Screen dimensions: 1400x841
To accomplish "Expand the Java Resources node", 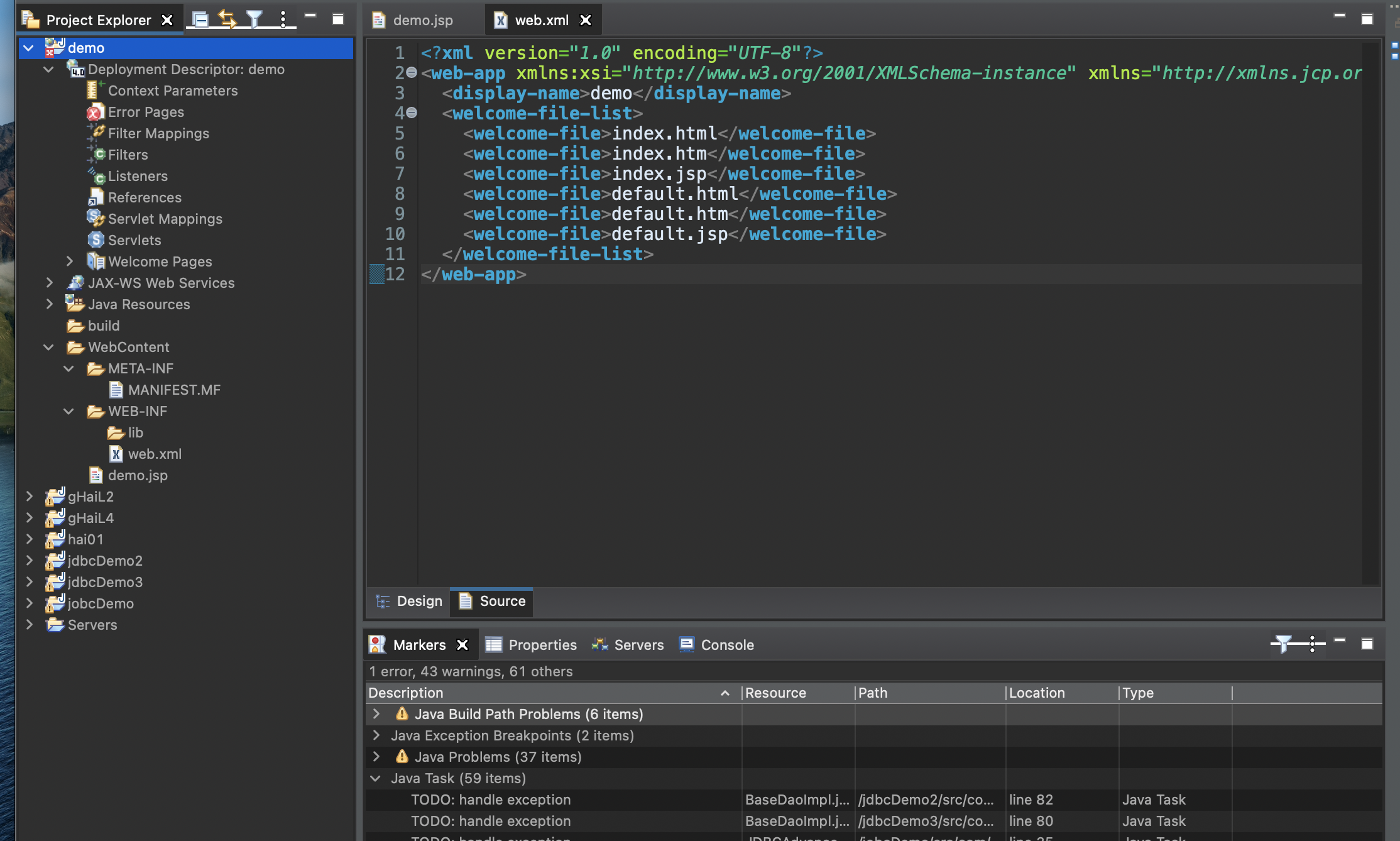I will point(49,304).
